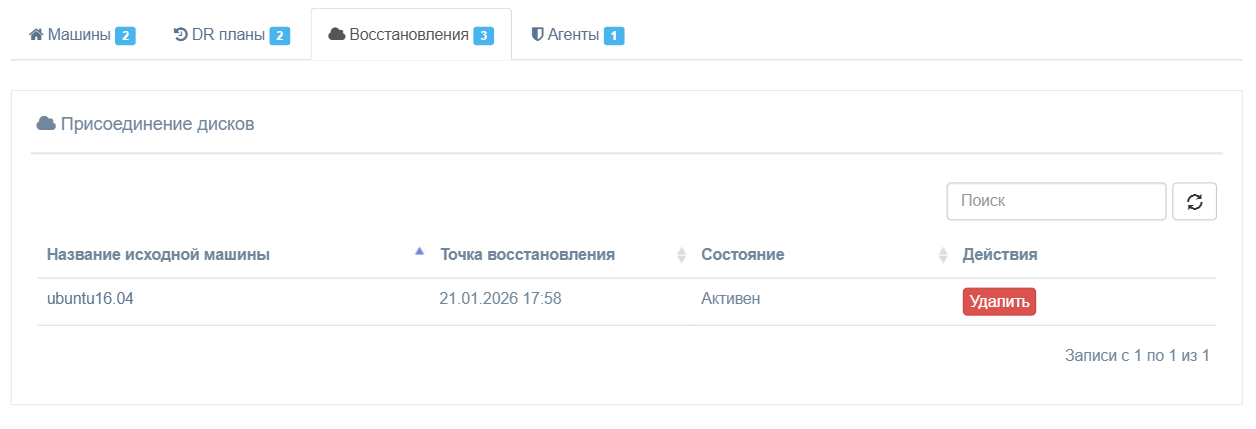Click the home icon in Машины tab

click(37, 35)
